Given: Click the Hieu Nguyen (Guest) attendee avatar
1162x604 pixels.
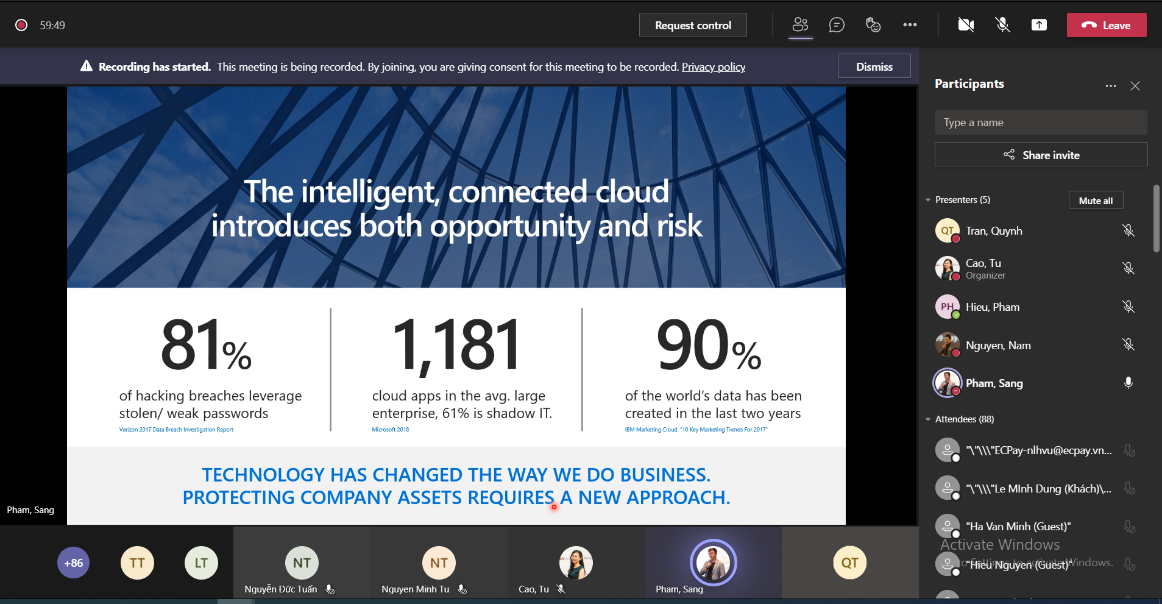Looking at the screenshot, I should [947, 564].
